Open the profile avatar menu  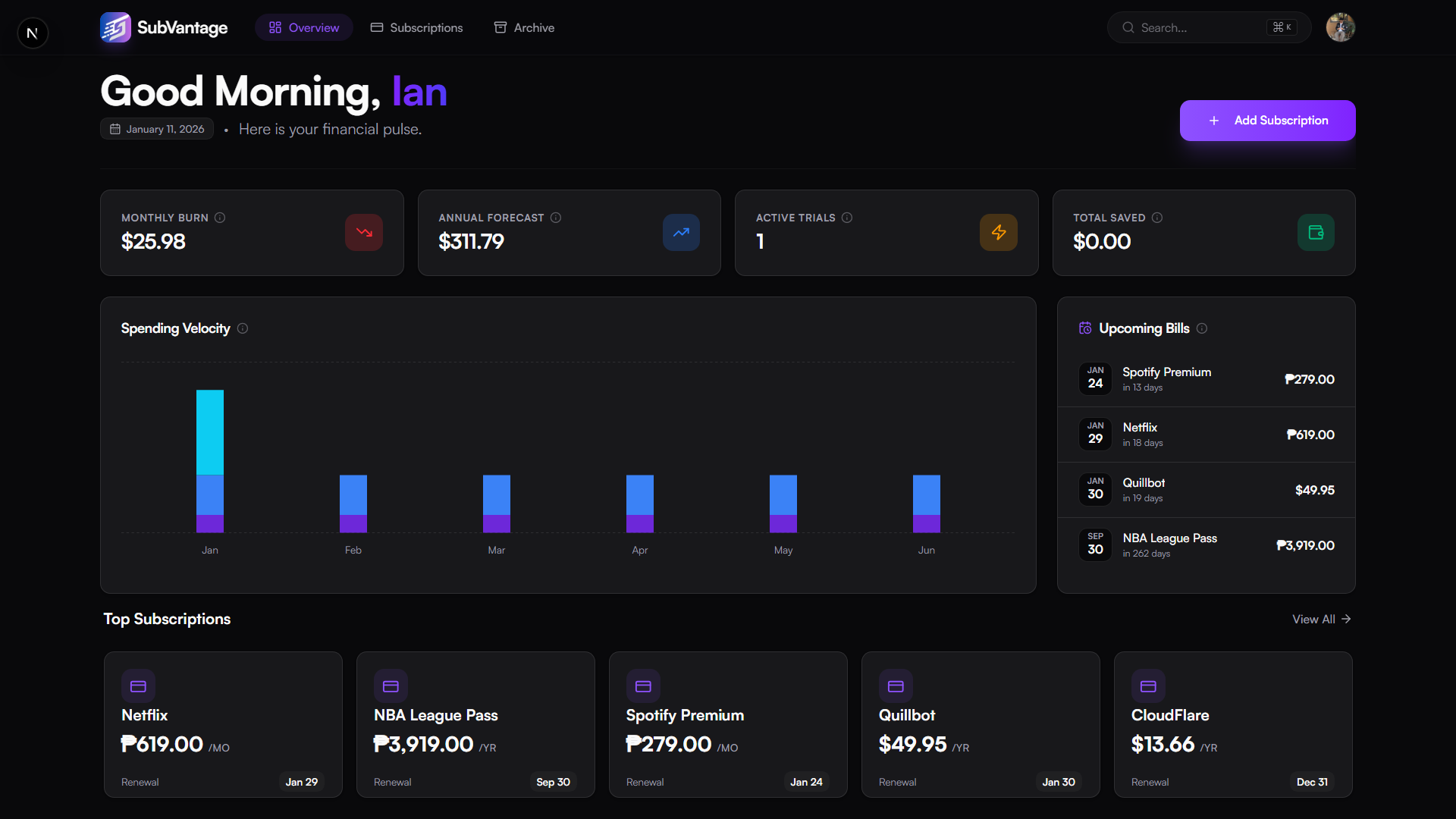pos(1339,27)
